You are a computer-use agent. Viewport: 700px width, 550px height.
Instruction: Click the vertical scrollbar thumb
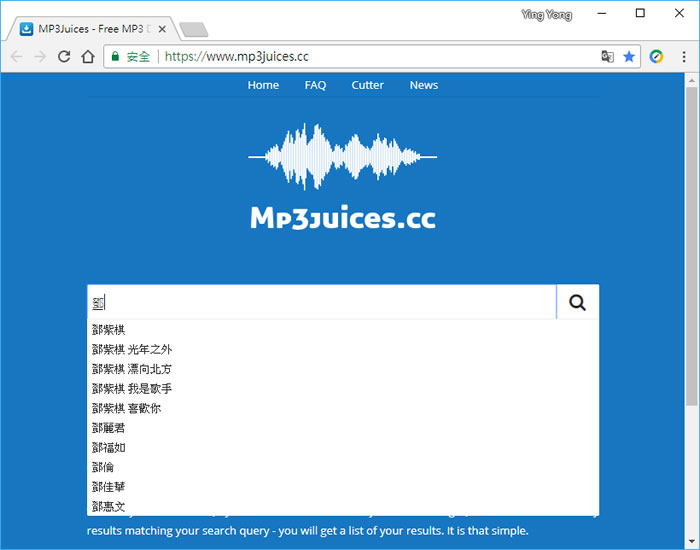[692, 246]
